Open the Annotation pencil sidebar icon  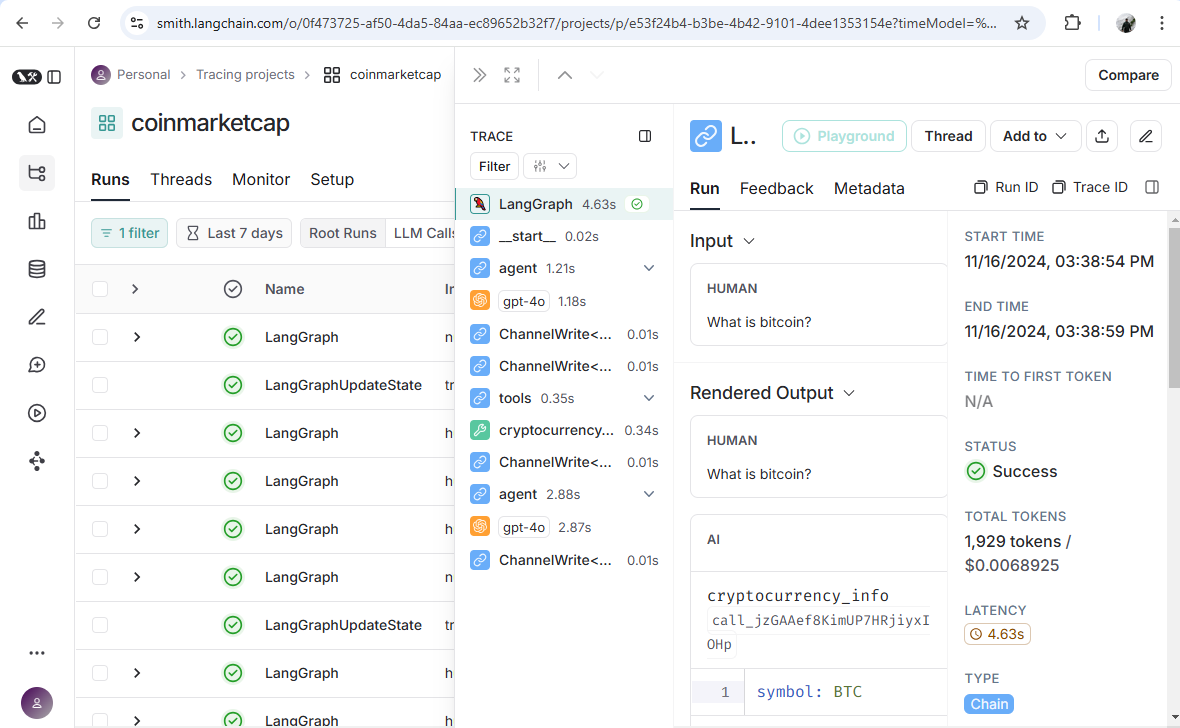pyautogui.click(x=37, y=317)
